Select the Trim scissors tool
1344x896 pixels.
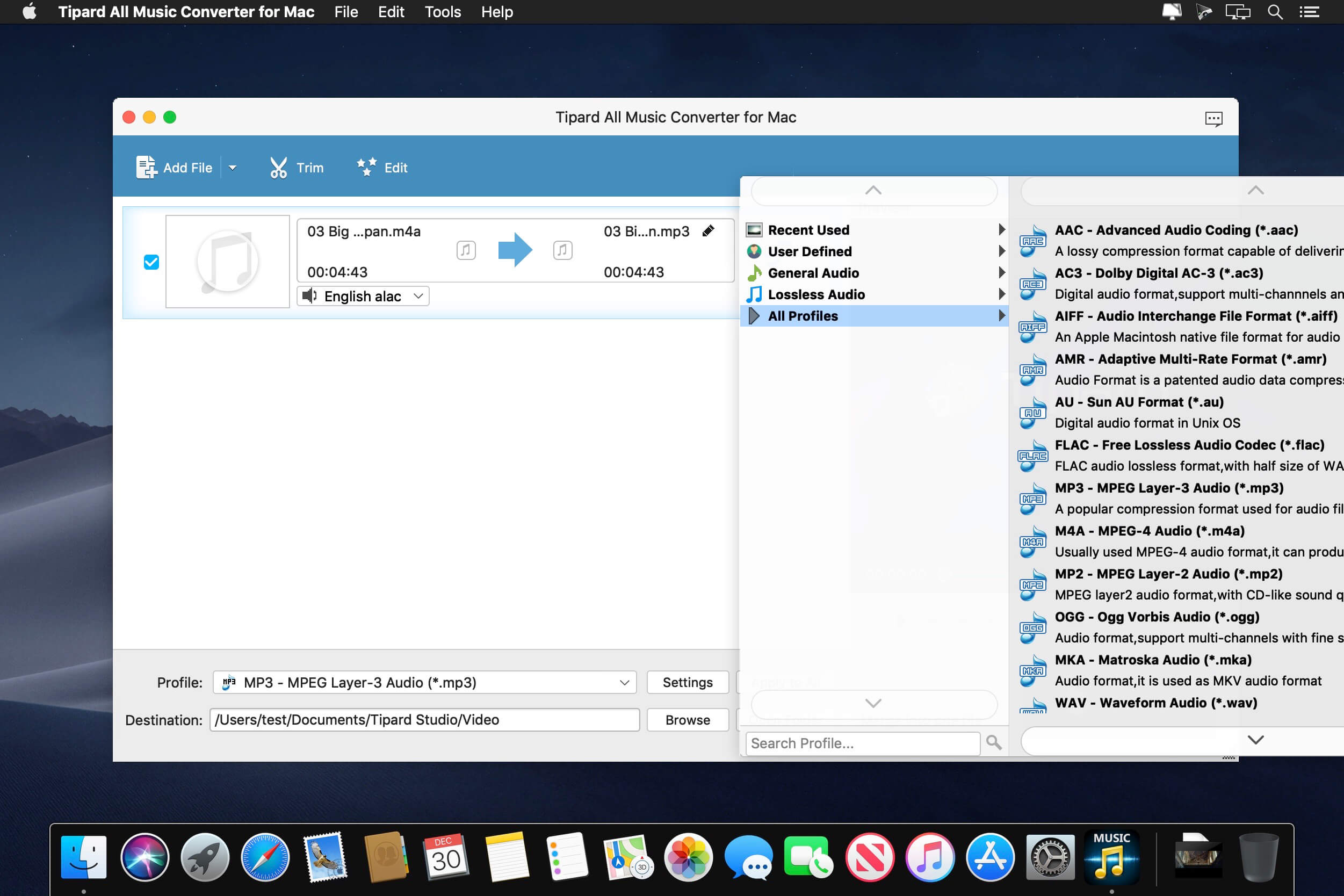279,168
